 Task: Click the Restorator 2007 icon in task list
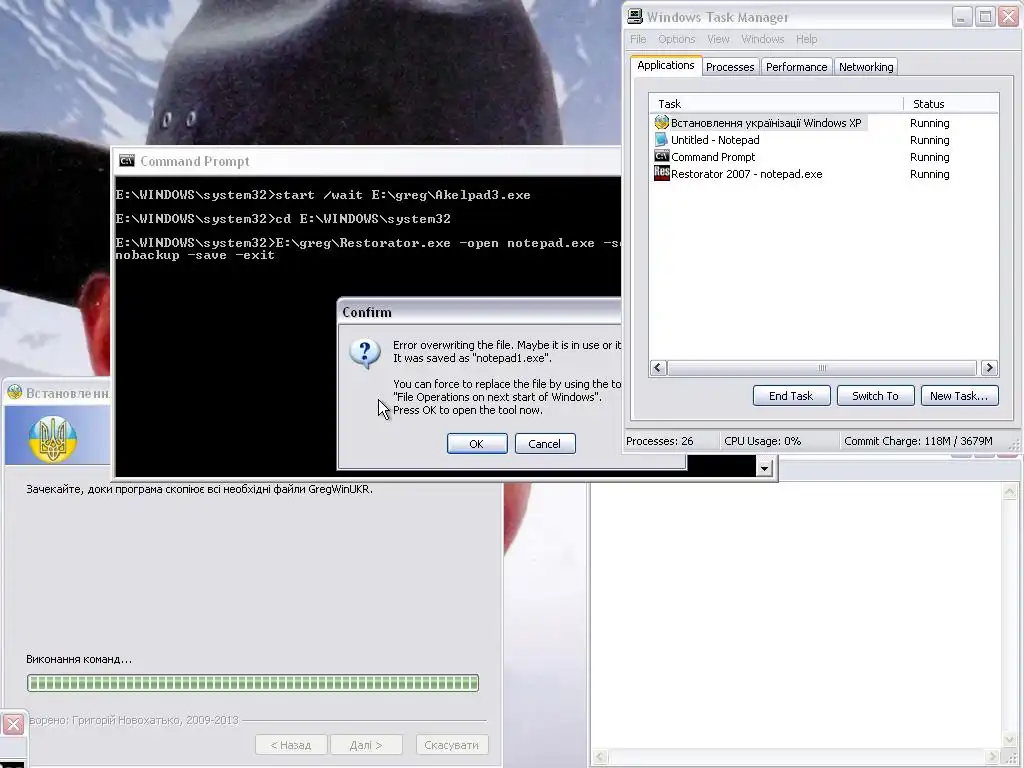(662, 174)
